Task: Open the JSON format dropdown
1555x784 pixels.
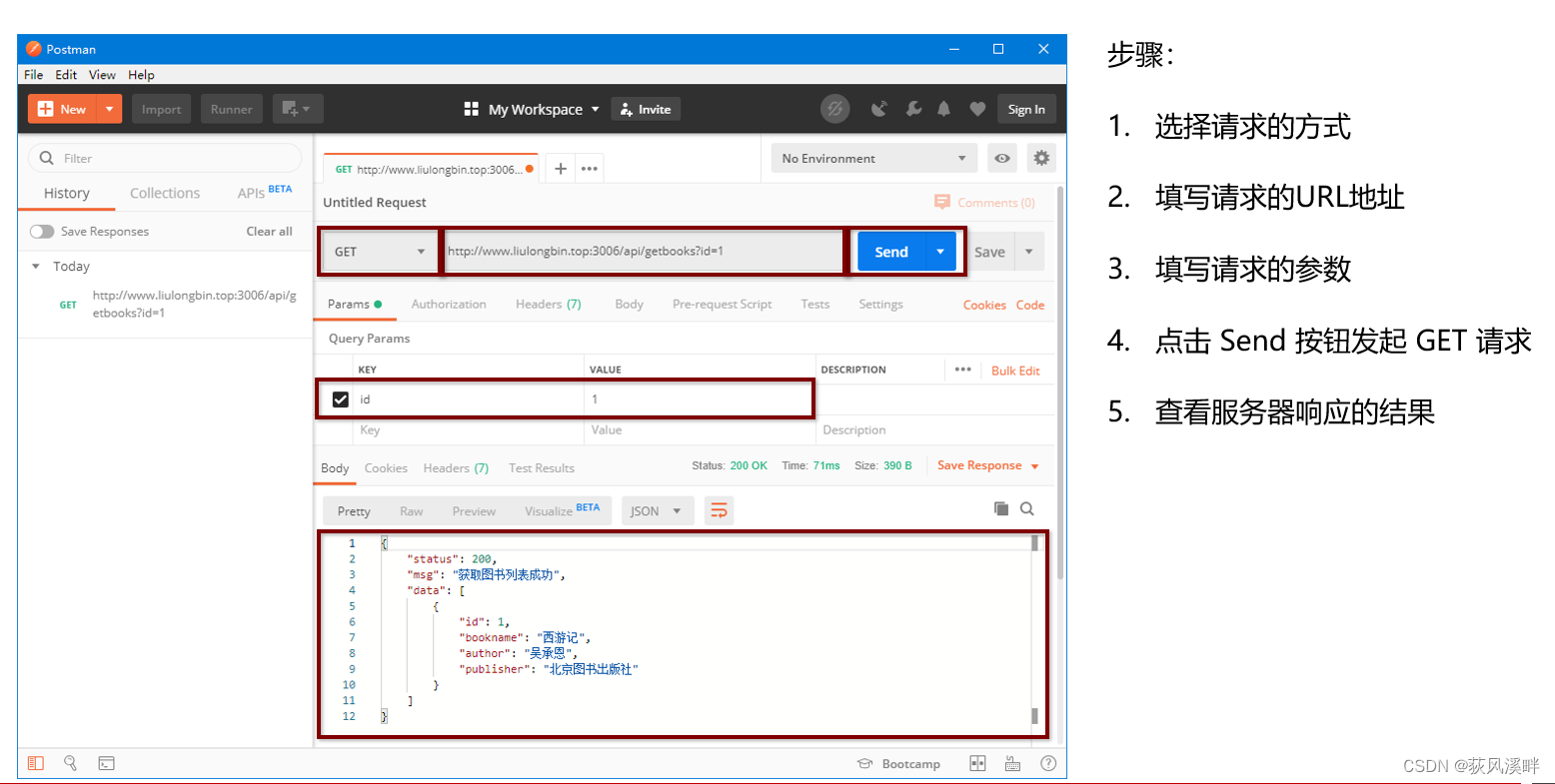Action: point(657,510)
